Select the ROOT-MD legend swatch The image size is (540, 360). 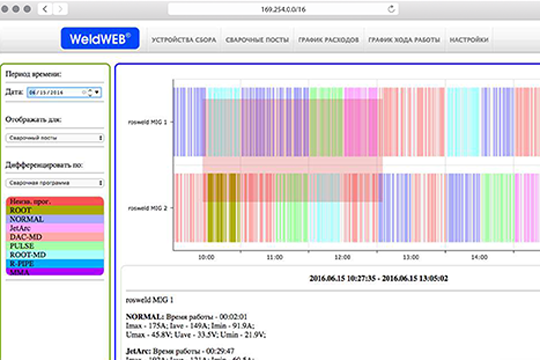click(x=55, y=255)
